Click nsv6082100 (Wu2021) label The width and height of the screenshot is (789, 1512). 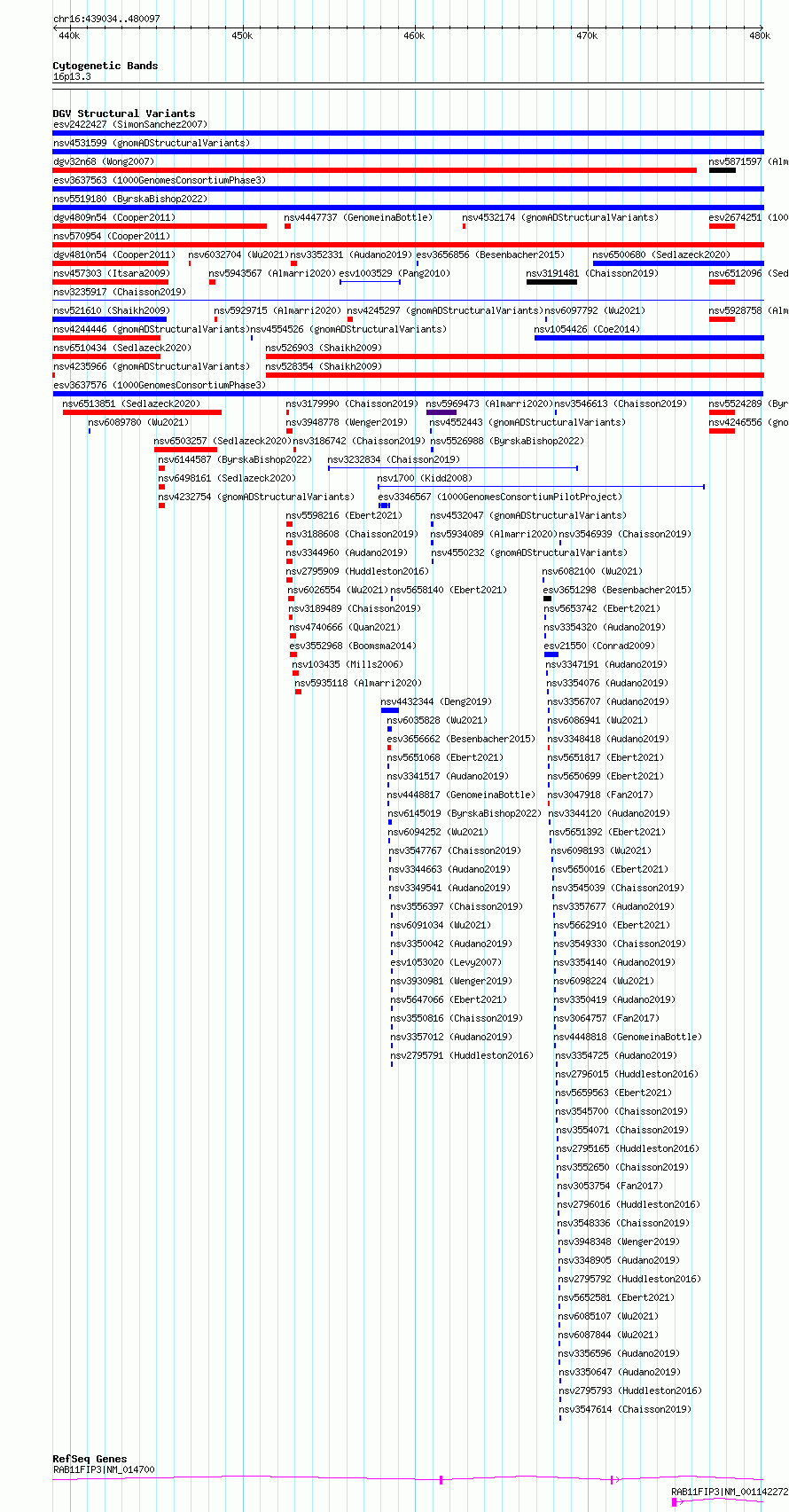(593, 572)
